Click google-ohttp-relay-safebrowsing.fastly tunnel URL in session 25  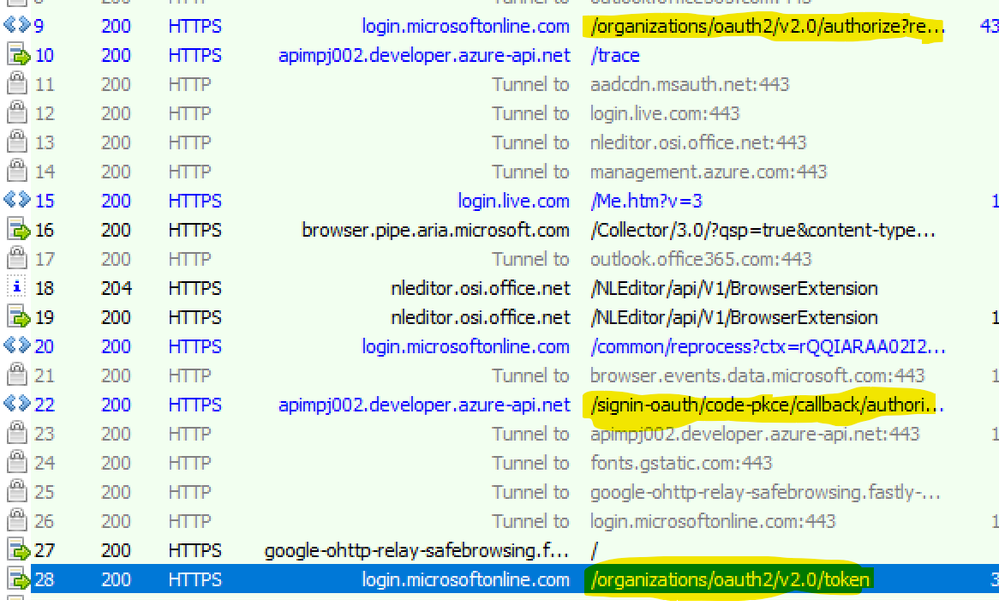[765, 493]
